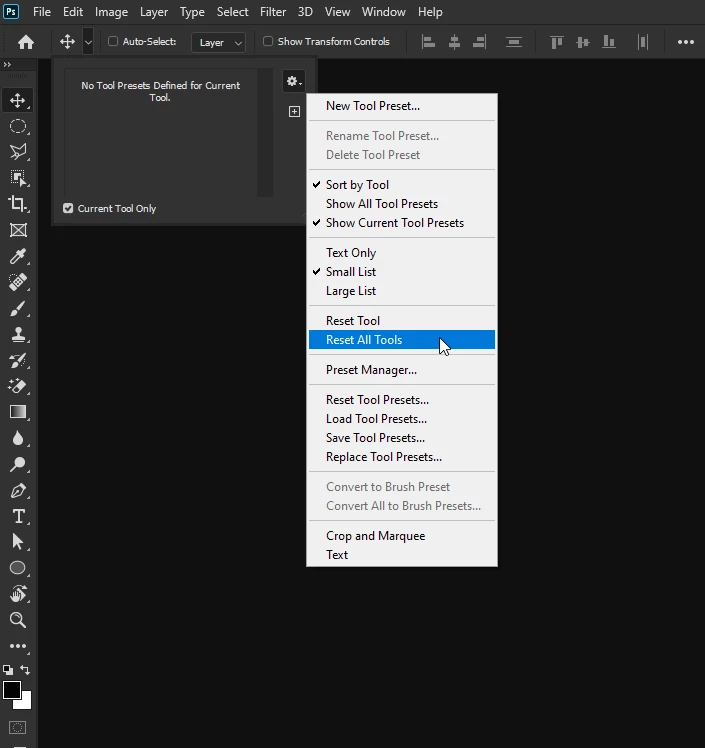
Task: Open the Layer auto-select dropdown
Action: point(219,42)
